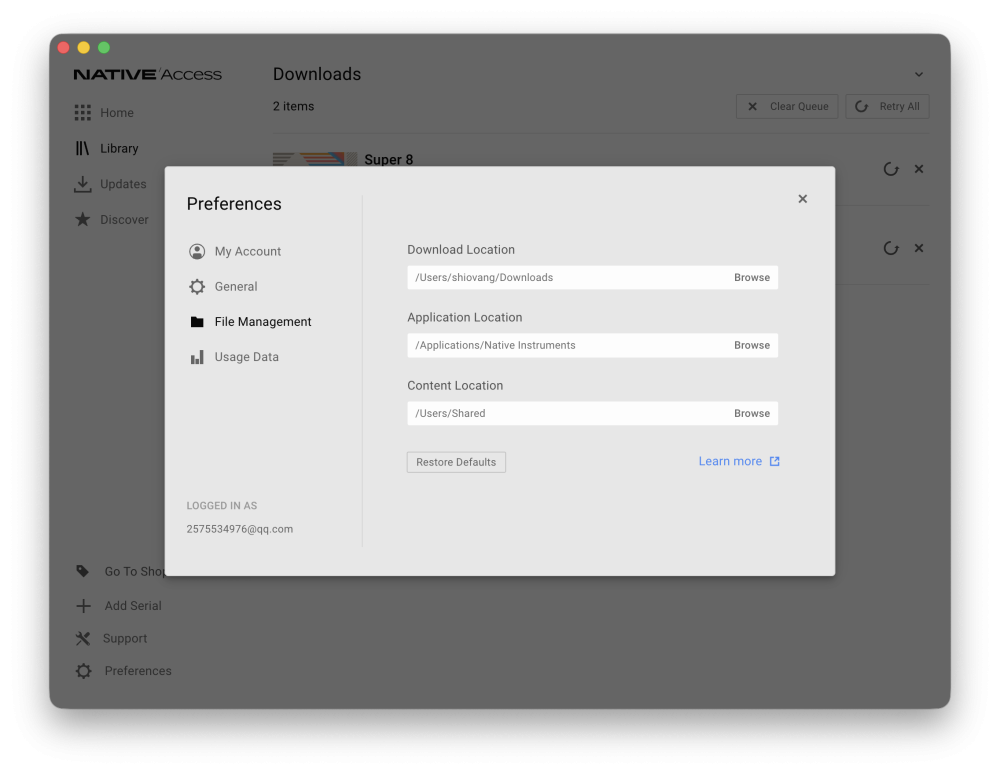Click the Discover star icon
The height and width of the screenshot is (774, 1000).
(x=82, y=219)
